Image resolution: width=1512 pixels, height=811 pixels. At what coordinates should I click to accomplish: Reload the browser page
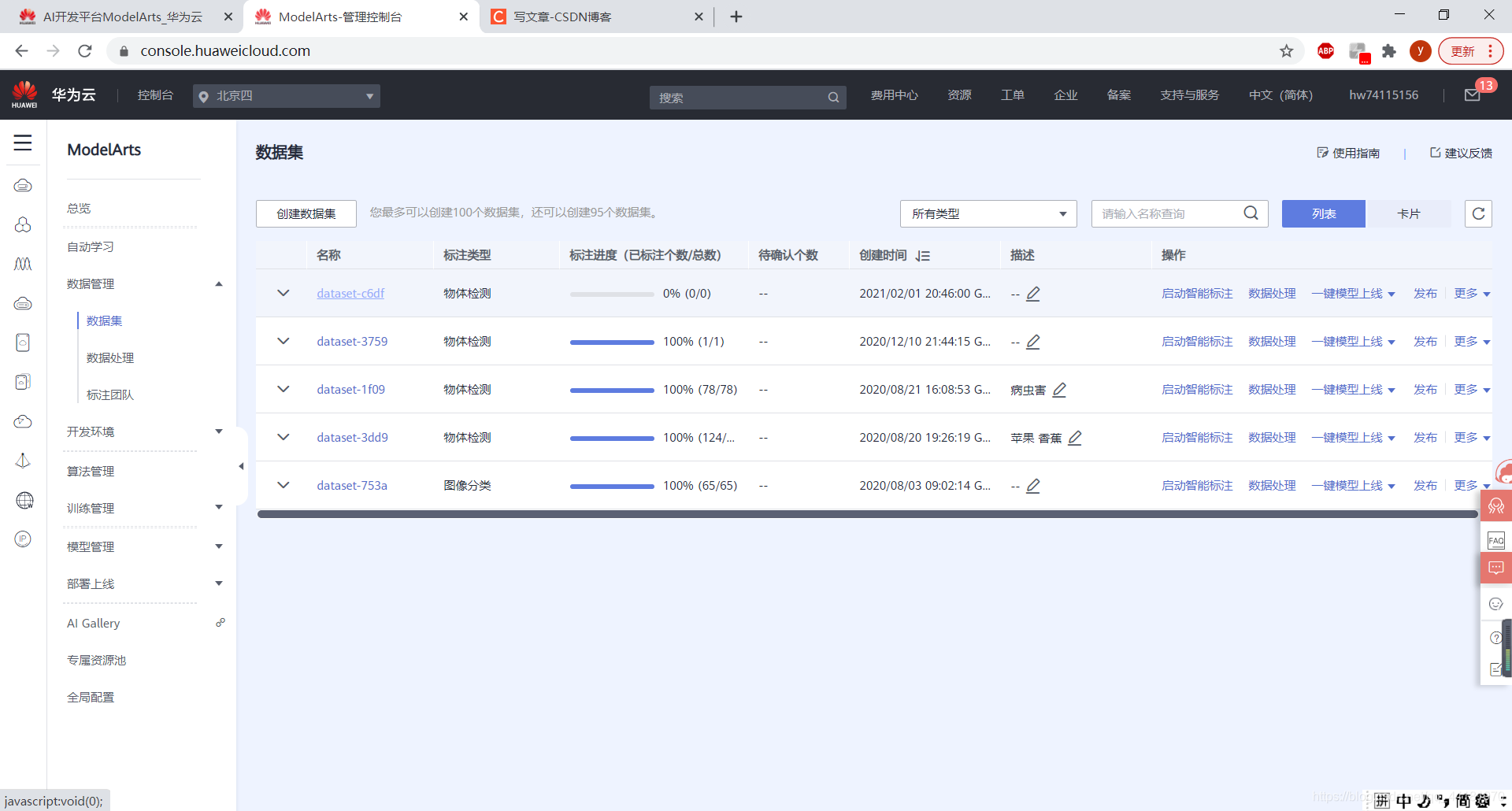[x=85, y=51]
